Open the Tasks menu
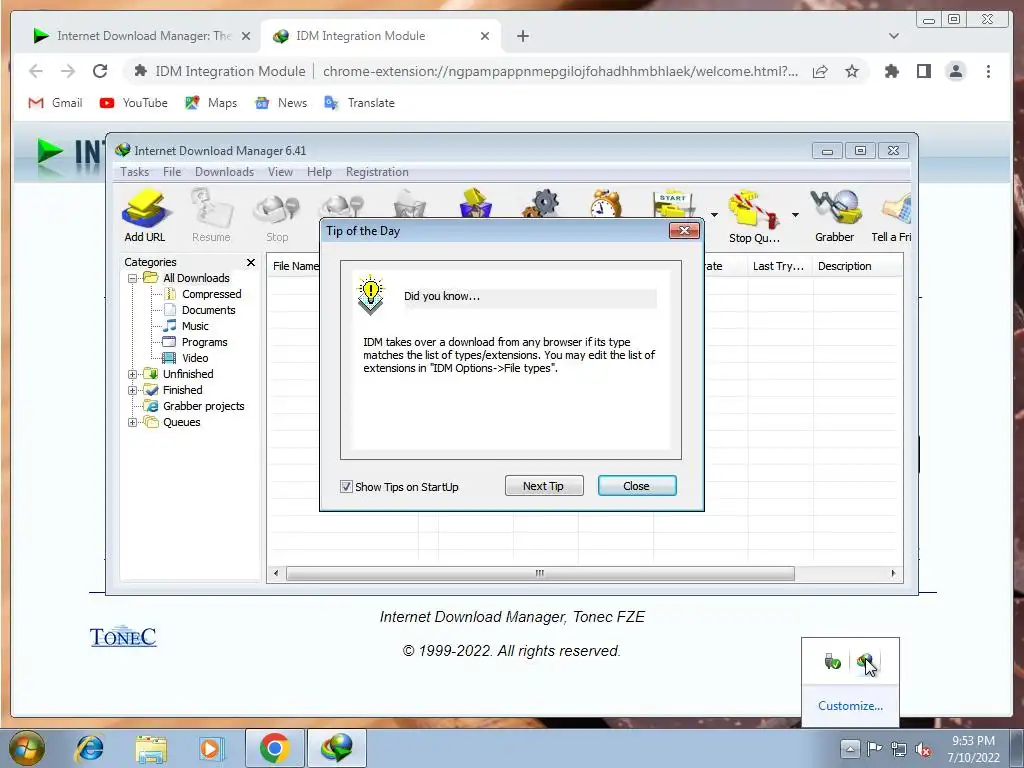Screen dimensions: 1024x768 click(x=135, y=172)
